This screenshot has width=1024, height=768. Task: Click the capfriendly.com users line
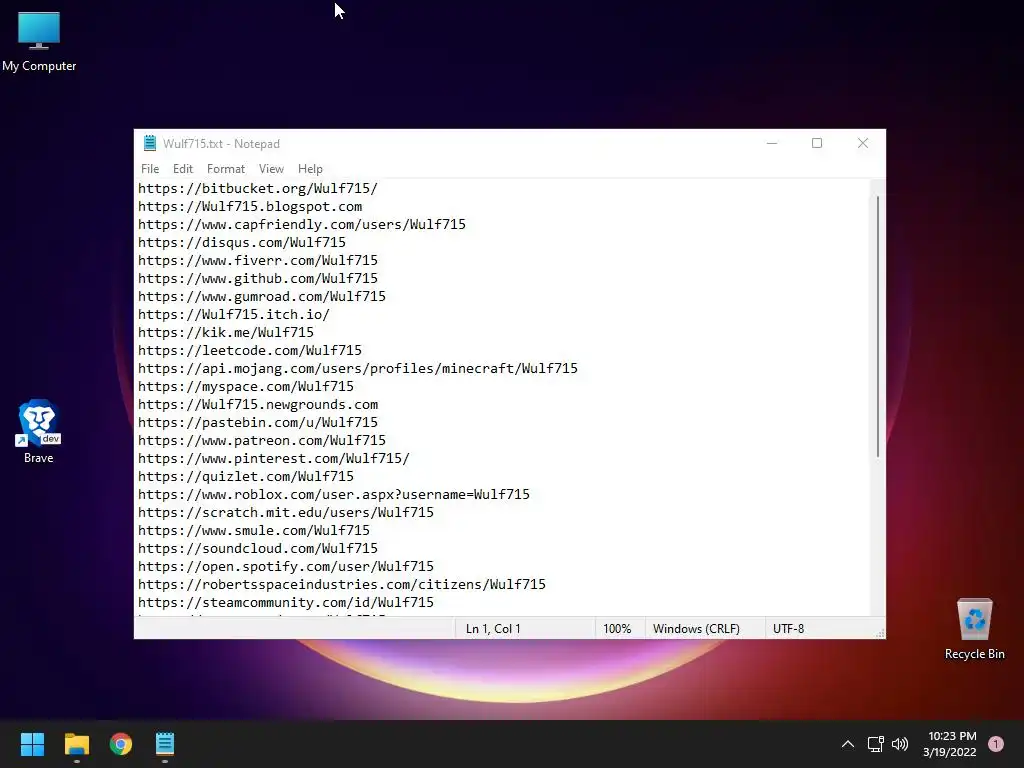coord(302,225)
